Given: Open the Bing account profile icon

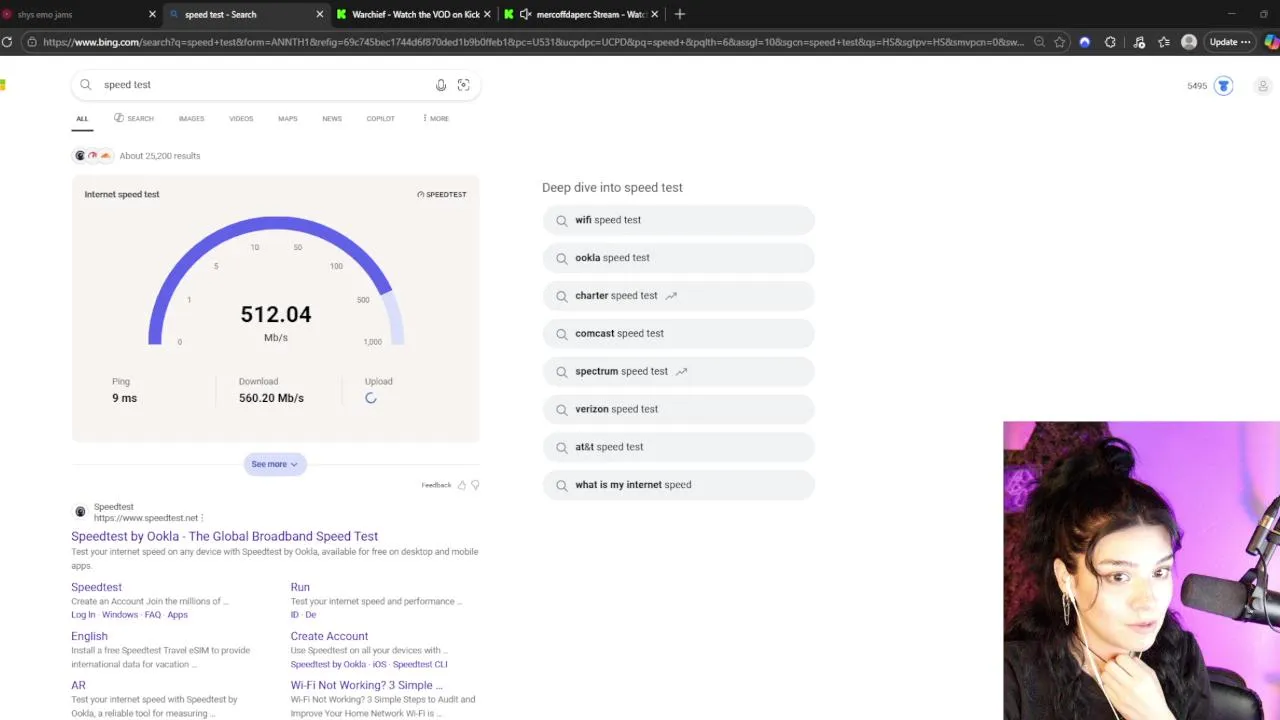Looking at the screenshot, I should click(x=1263, y=86).
